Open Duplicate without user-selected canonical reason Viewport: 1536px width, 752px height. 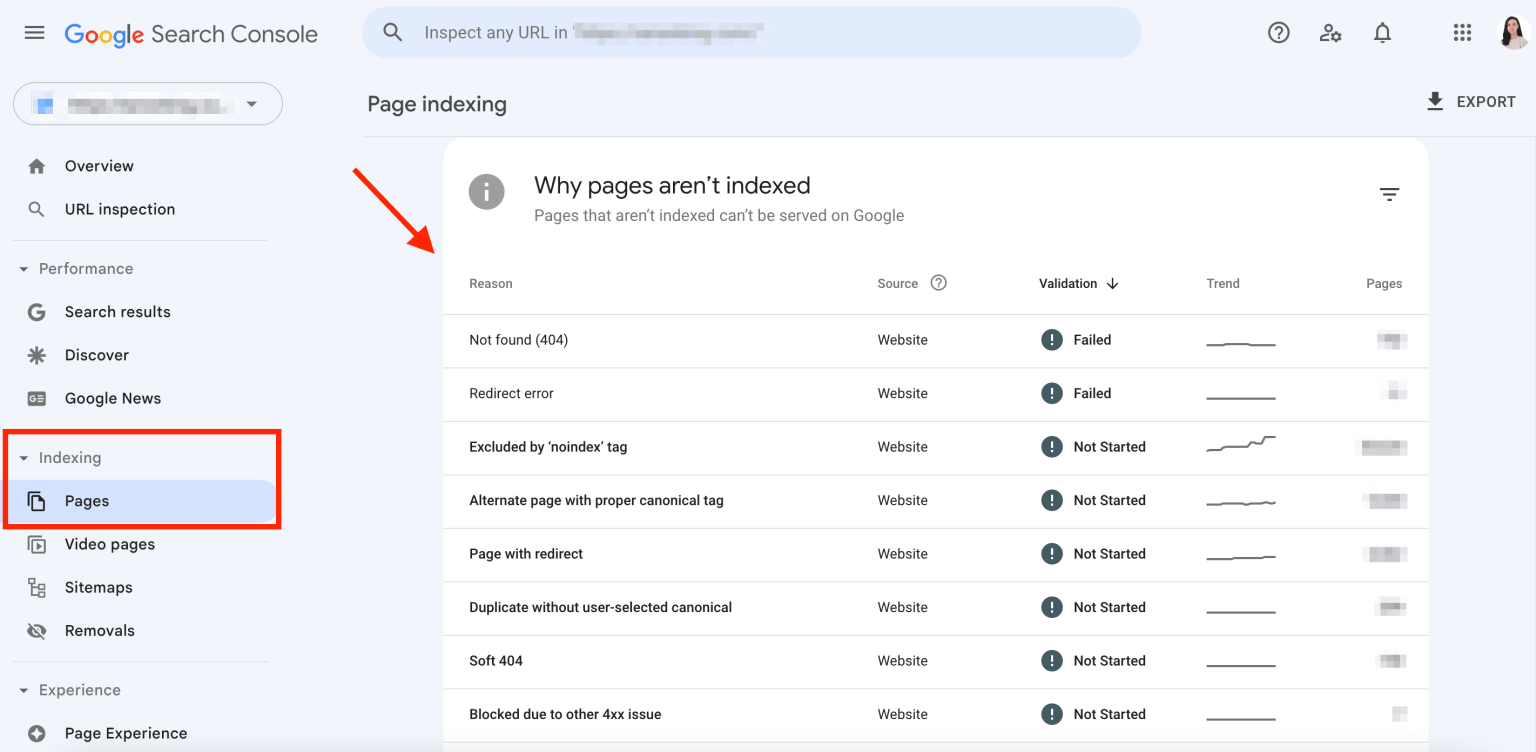[x=600, y=607]
